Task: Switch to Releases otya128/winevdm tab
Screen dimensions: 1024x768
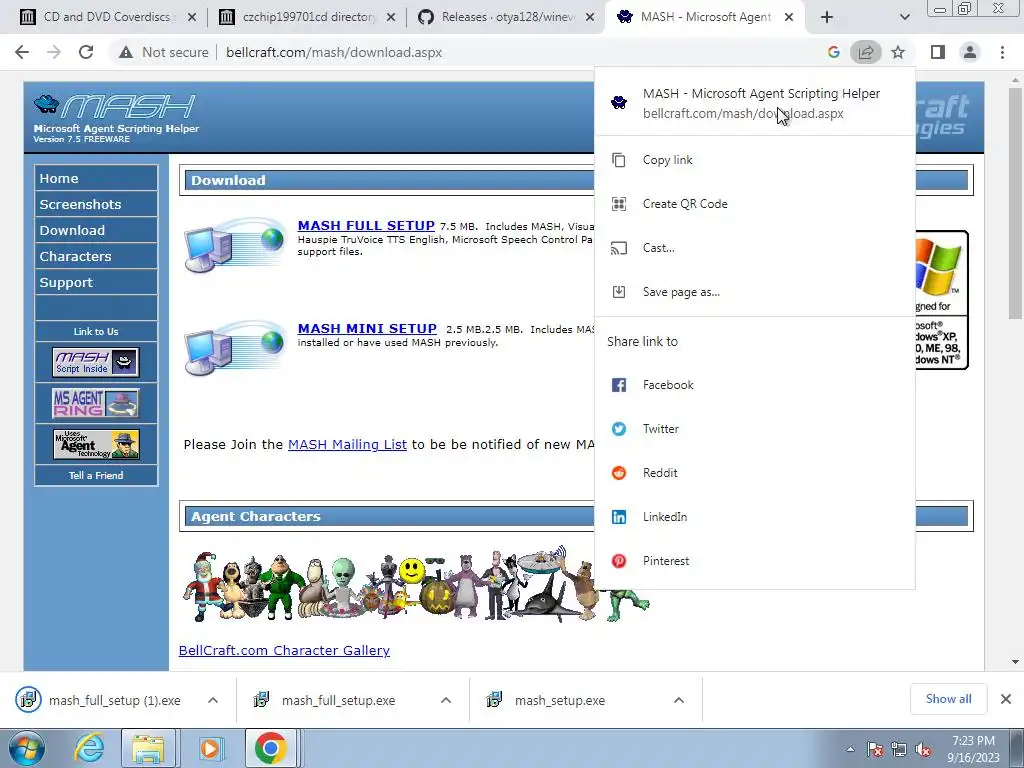Action: [x=507, y=17]
